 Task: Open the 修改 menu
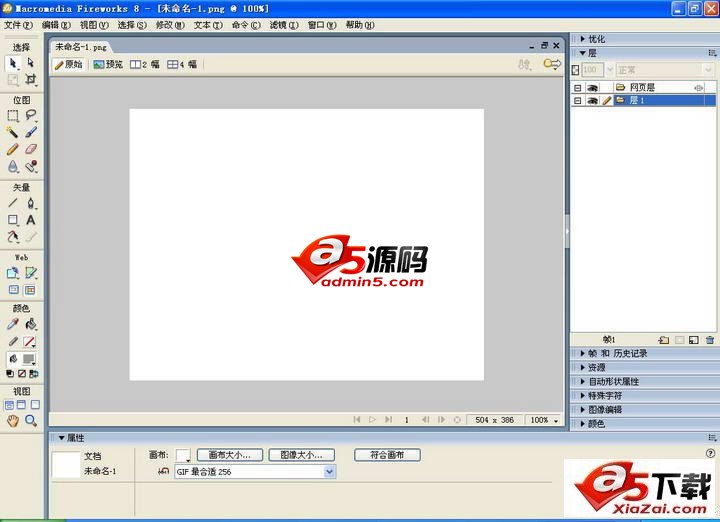pyautogui.click(x=170, y=25)
